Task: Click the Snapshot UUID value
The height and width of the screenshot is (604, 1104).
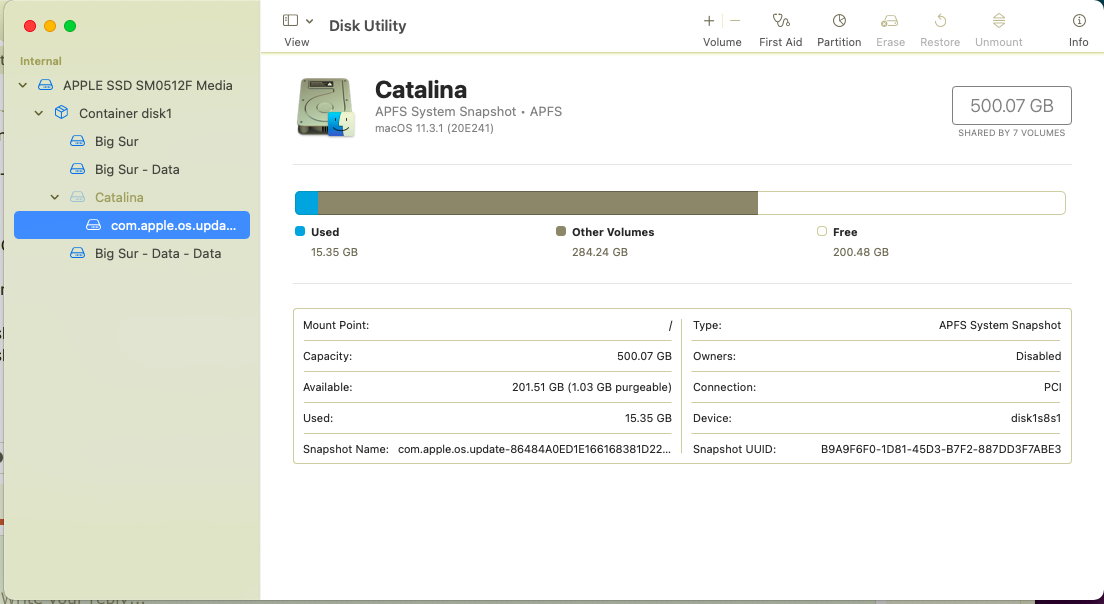Action: tap(941, 449)
